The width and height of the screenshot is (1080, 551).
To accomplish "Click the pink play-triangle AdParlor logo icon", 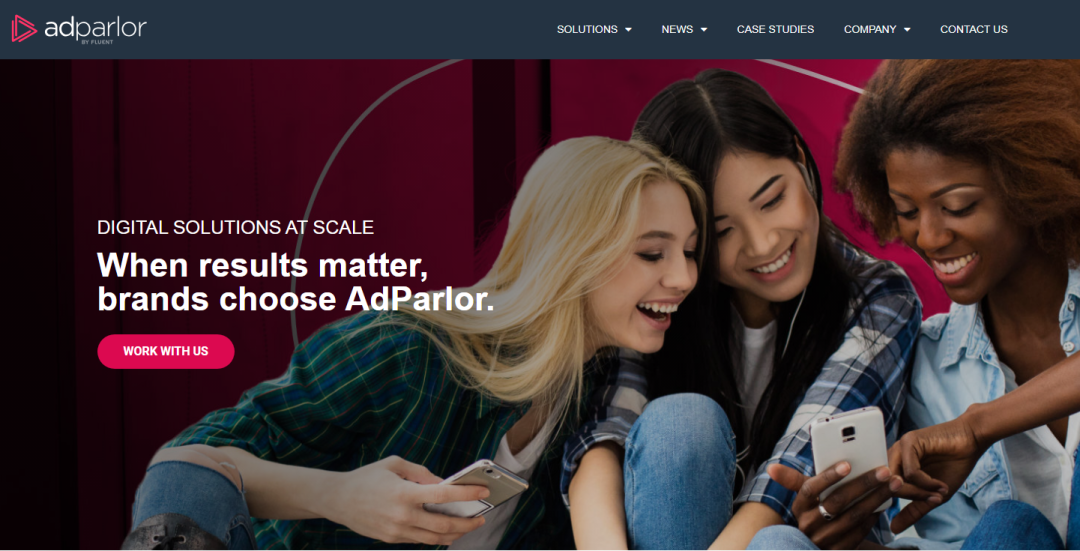I will (24, 28).
